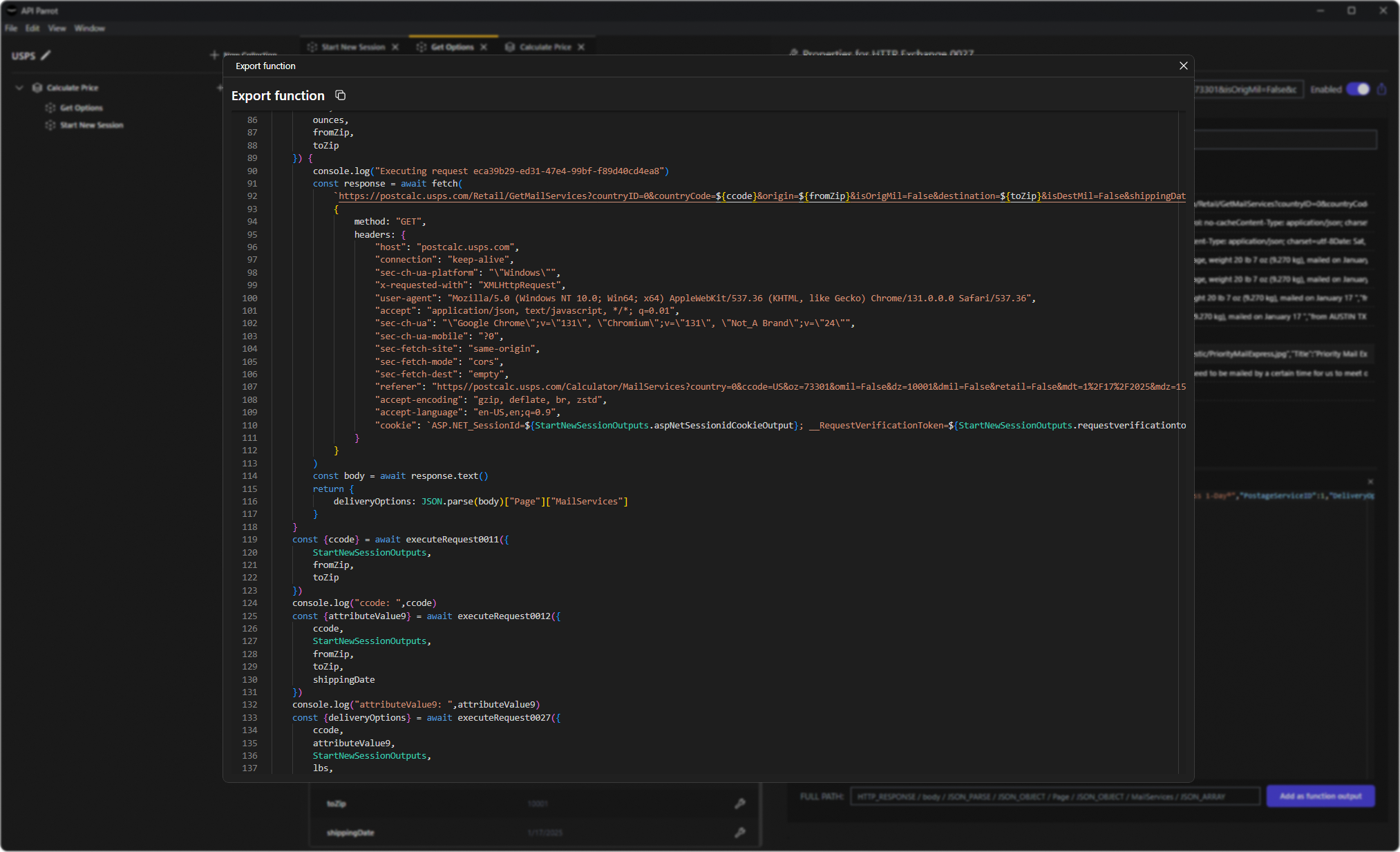Select Get Options in the sidebar tree
The width and height of the screenshot is (1400, 852).
pos(82,108)
